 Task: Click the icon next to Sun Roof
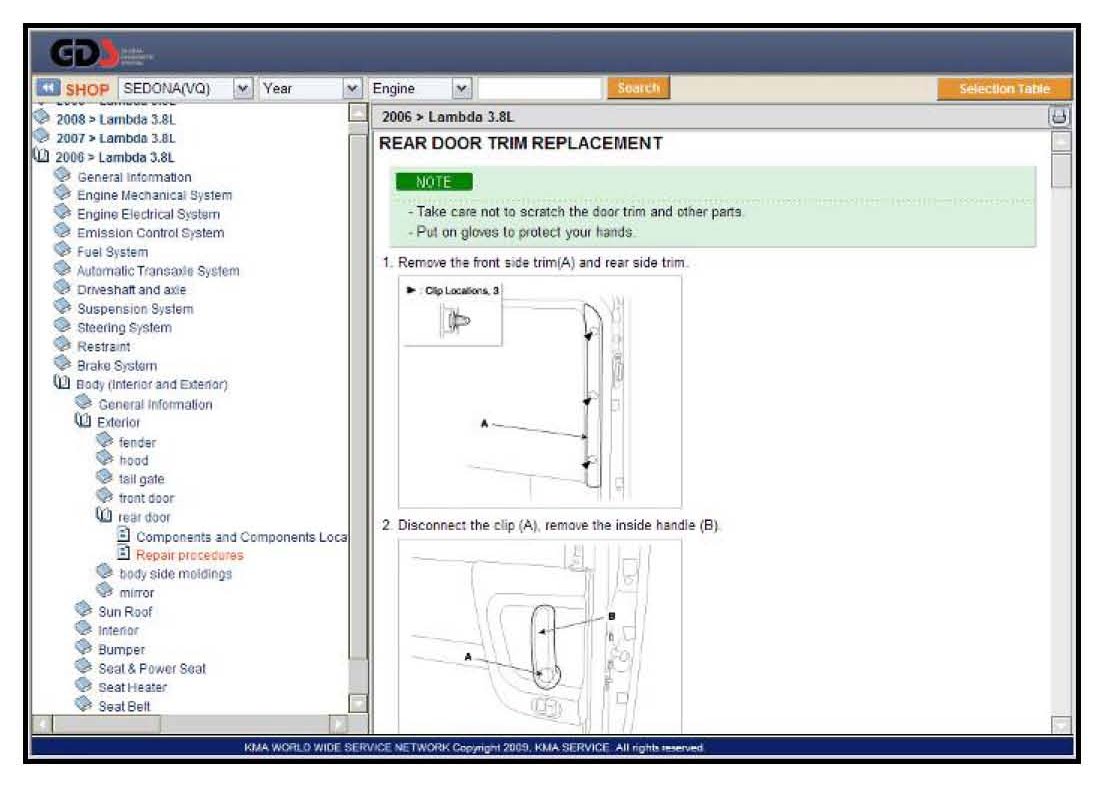click(x=84, y=611)
